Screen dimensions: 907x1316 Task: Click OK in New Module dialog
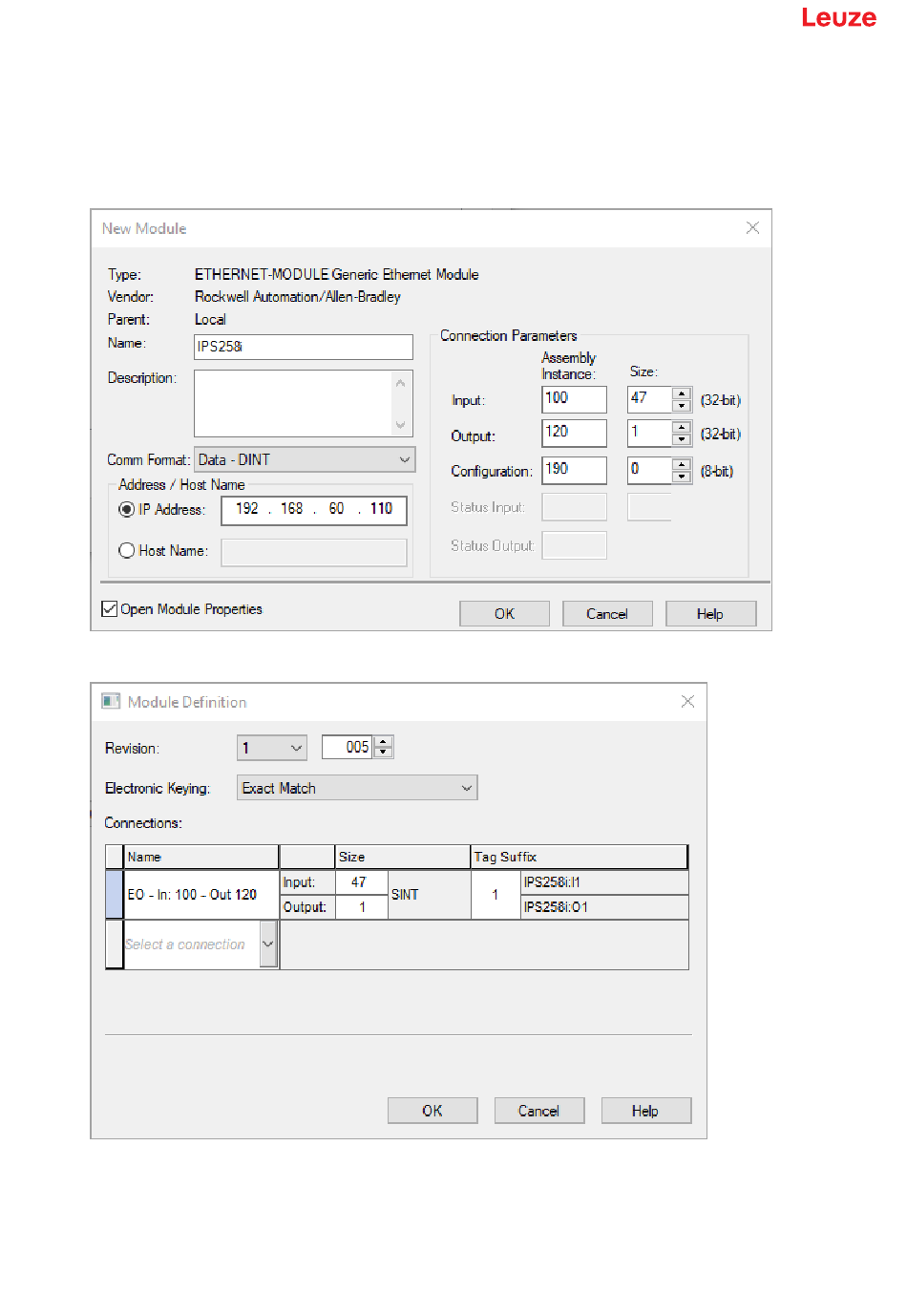[x=504, y=613]
